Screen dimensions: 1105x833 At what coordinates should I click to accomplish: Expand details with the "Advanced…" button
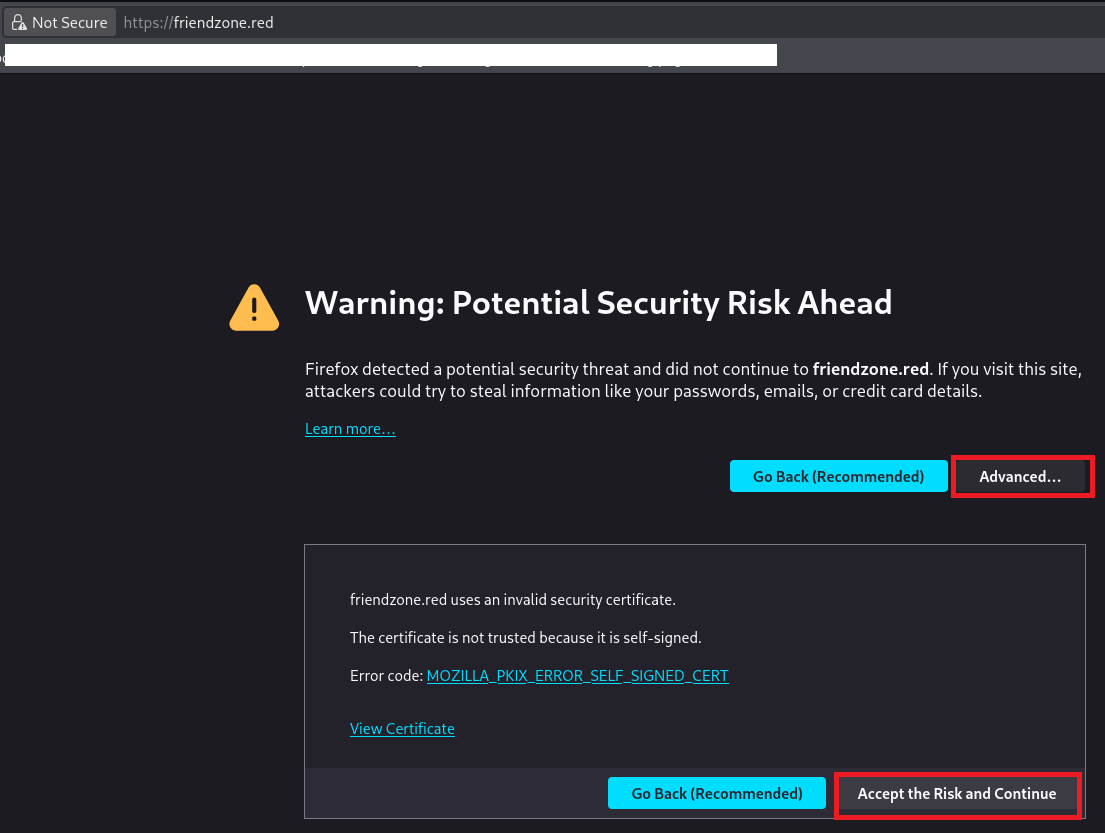click(x=1020, y=477)
